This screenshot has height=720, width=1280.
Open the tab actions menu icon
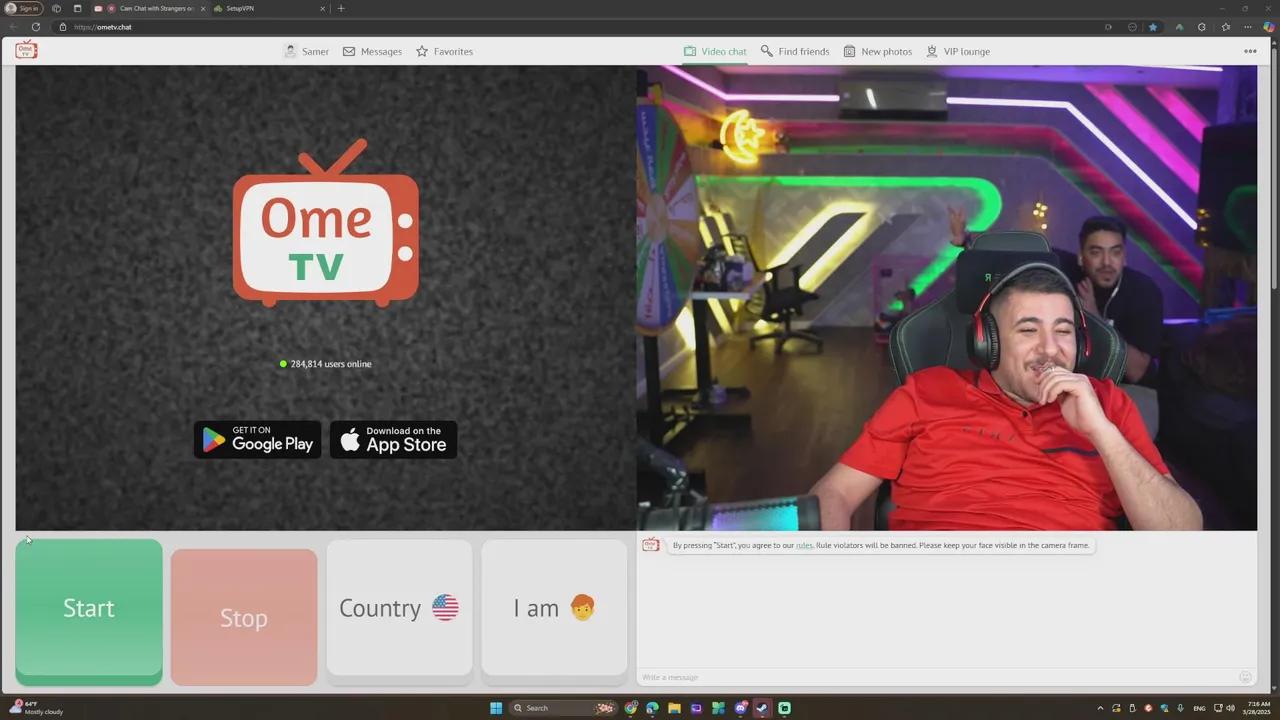coord(77,8)
